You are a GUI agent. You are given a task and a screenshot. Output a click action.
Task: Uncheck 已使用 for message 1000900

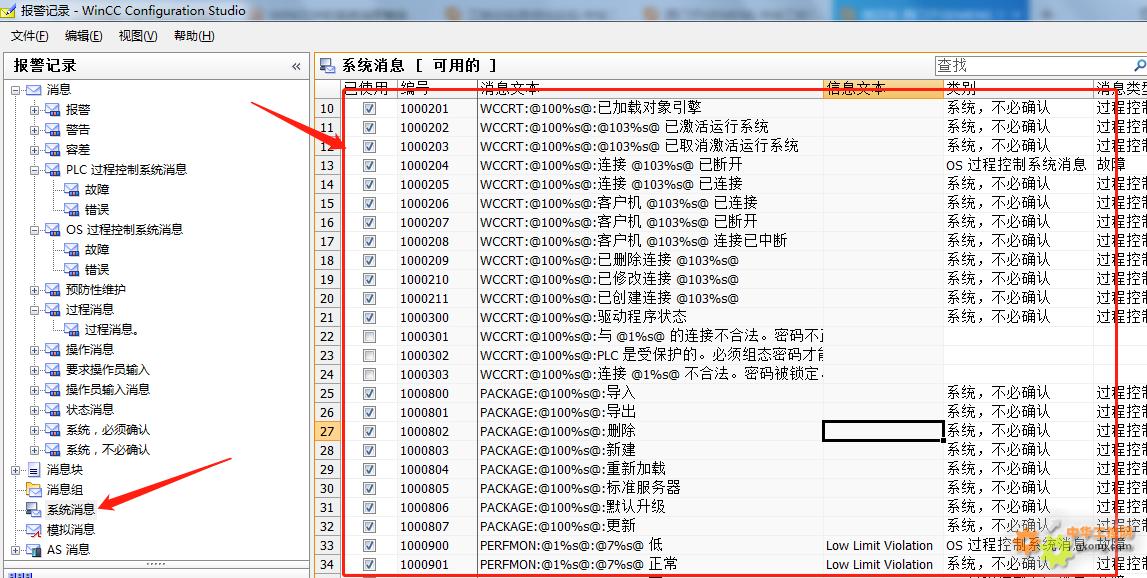click(x=369, y=546)
